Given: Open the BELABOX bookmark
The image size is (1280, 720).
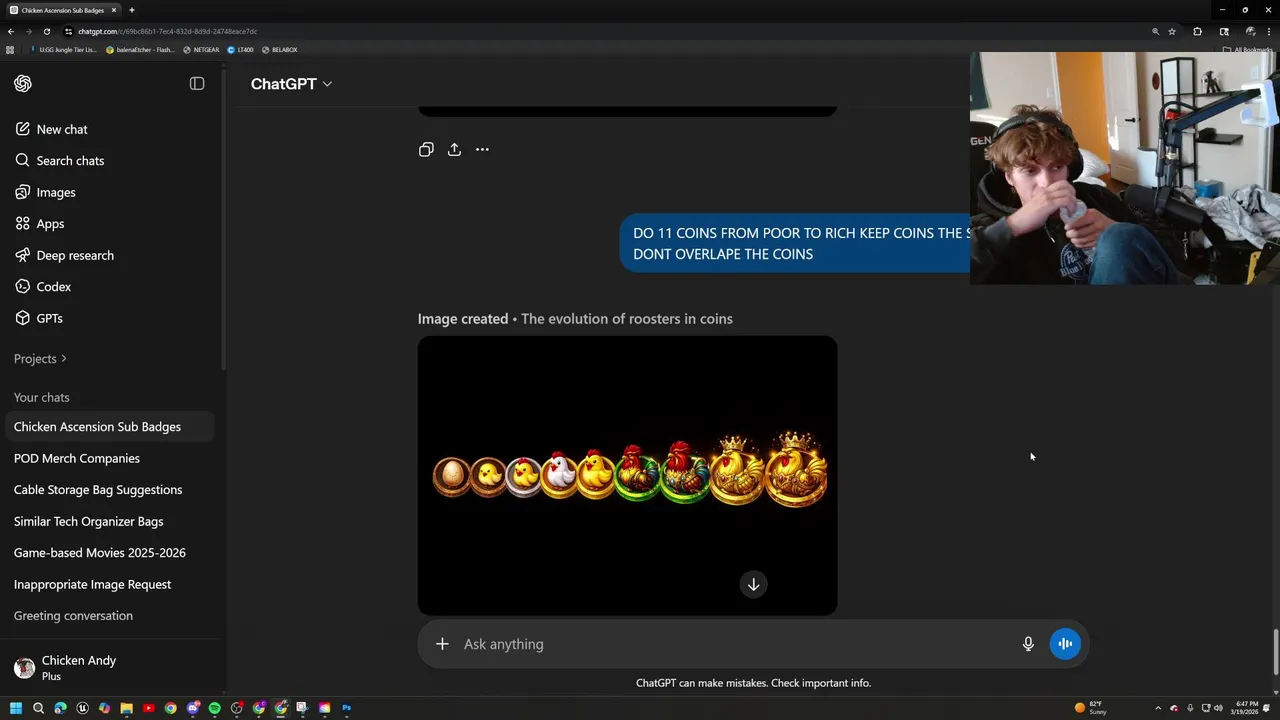Looking at the screenshot, I should tap(279, 50).
